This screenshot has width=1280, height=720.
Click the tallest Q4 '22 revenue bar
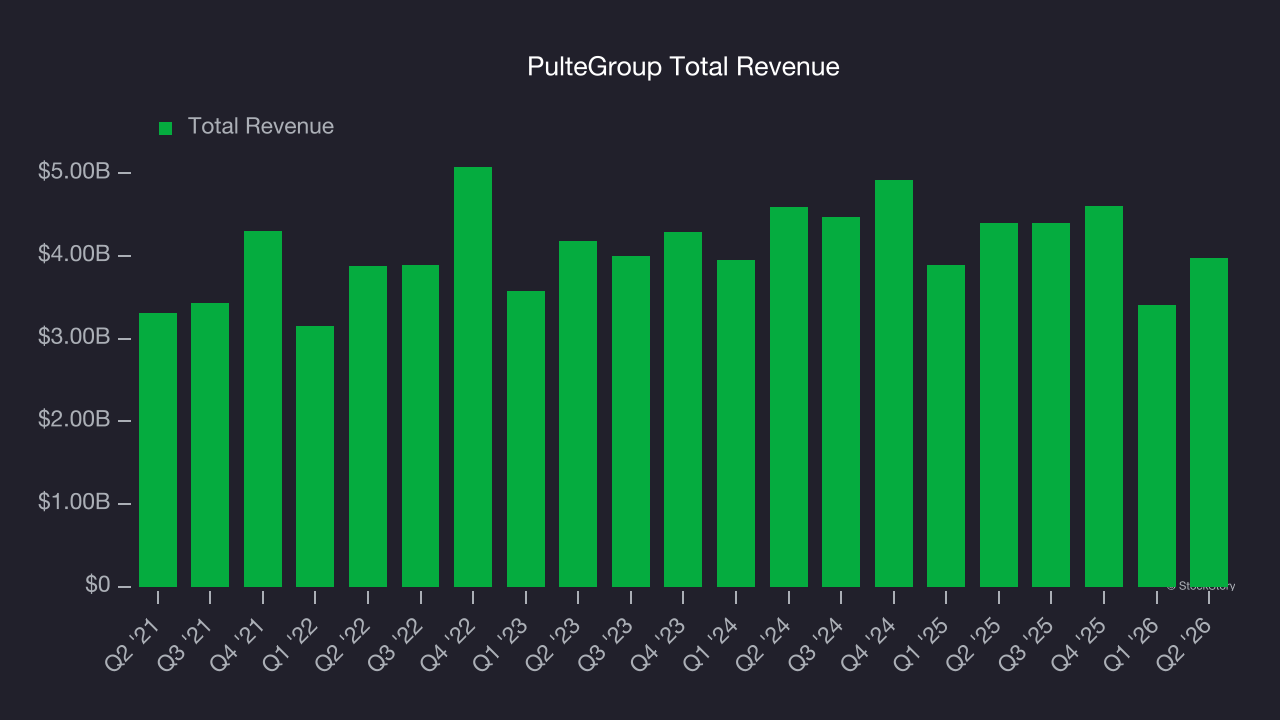[x=473, y=377]
